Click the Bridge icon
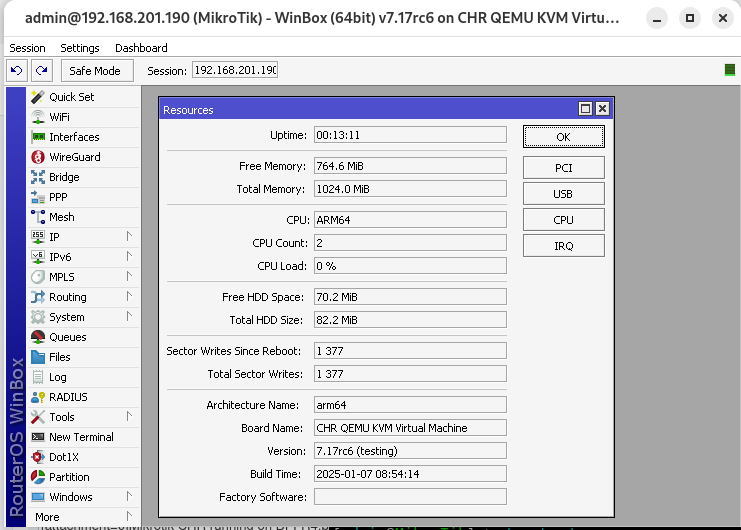The height and width of the screenshot is (530, 741). pyautogui.click(x=38, y=177)
